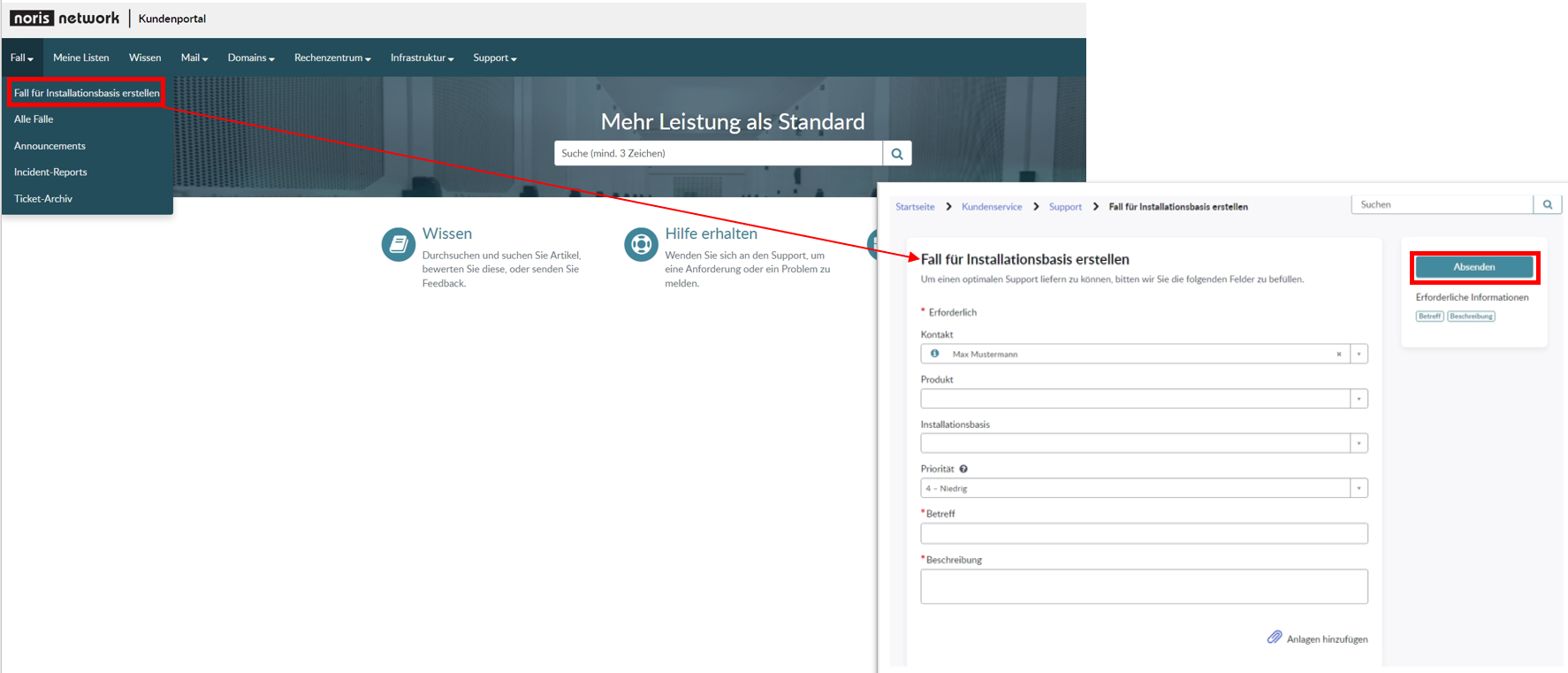The image size is (1568, 673).
Task: Open the Priorität dropdown showing 4 - Niedrig
Action: click(x=1144, y=488)
